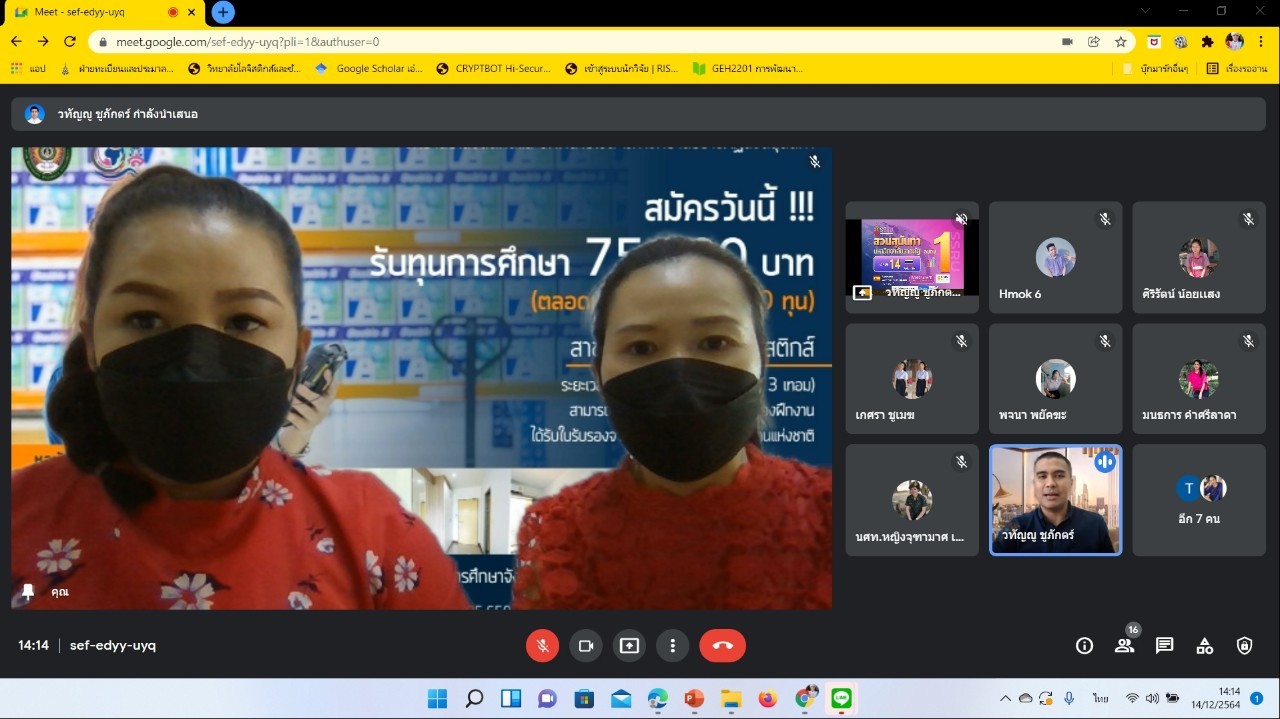Open the Chrome extensions puzzle icon
1280x719 pixels.
tap(1207, 42)
